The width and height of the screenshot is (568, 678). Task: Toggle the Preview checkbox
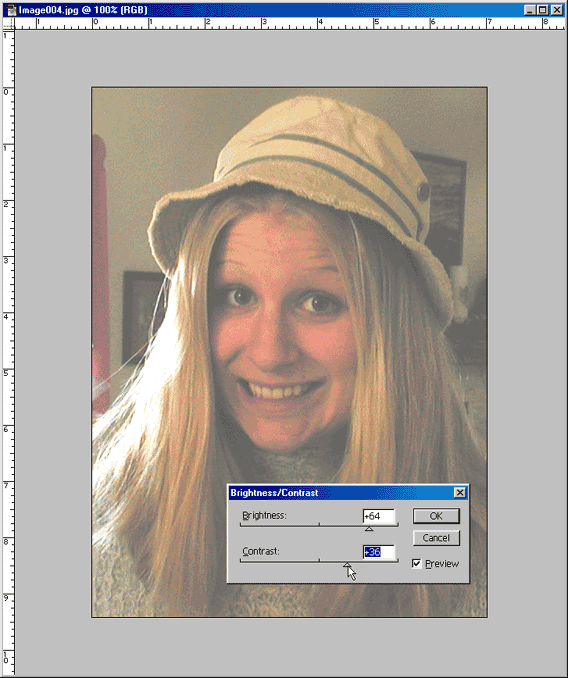coord(416,563)
